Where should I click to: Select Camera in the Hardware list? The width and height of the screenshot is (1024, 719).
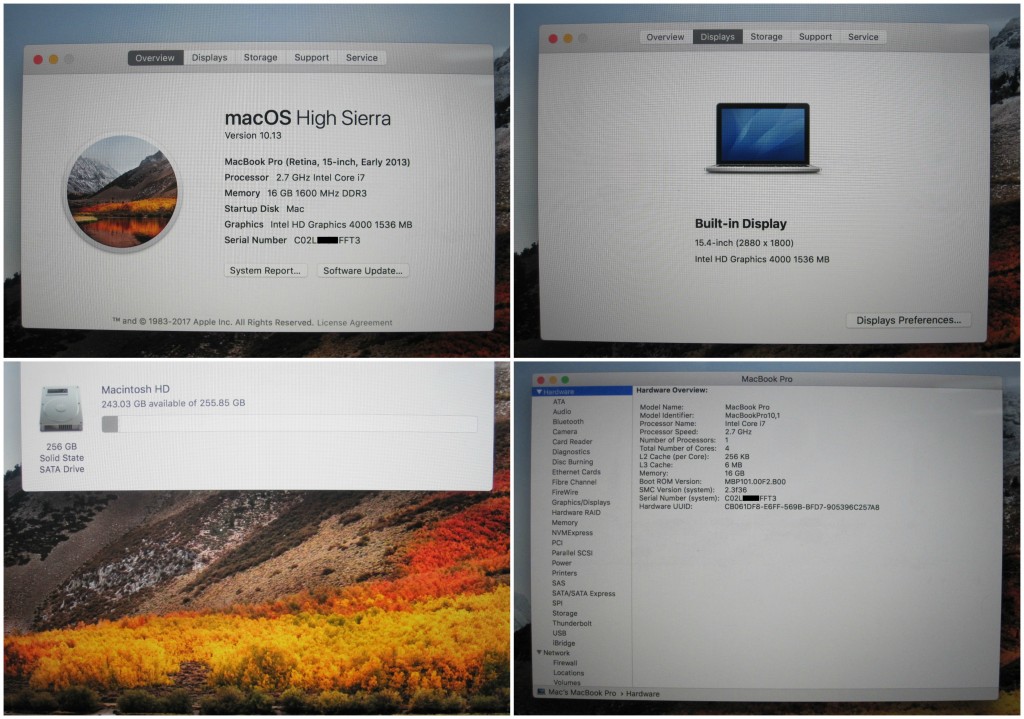click(565, 432)
